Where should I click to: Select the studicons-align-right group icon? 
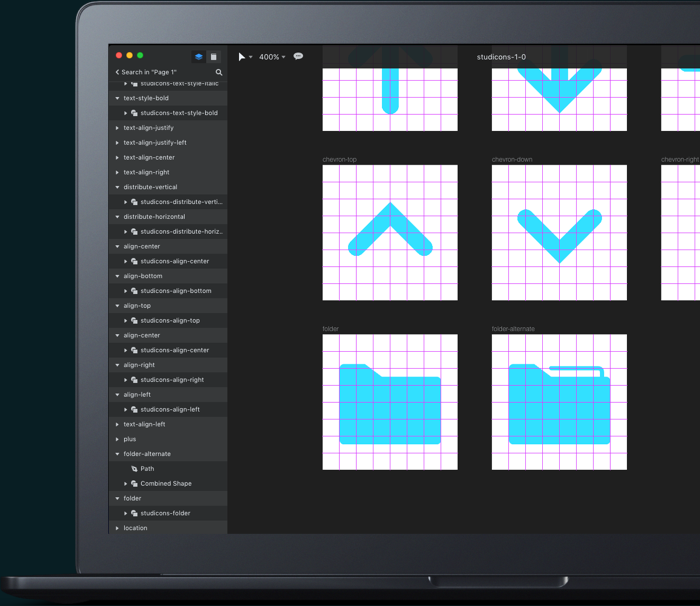coord(134,380)
